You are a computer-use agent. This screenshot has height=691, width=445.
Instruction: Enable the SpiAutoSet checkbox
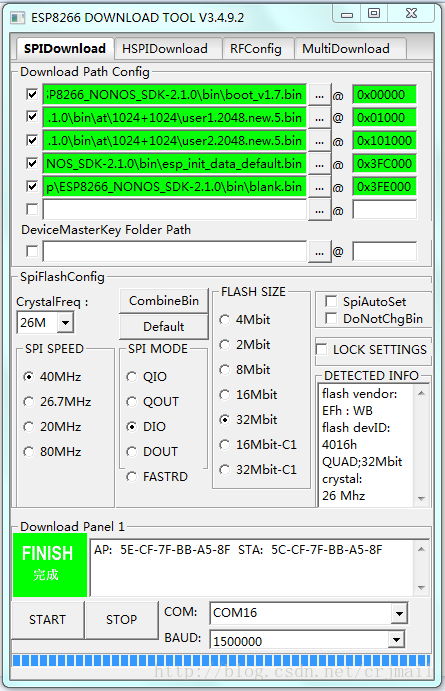click(330, 301)
